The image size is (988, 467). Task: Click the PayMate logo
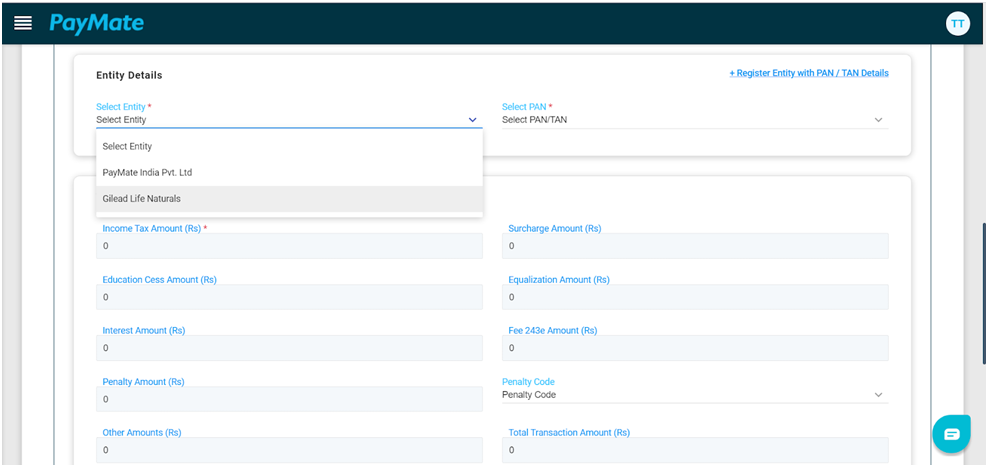[x=96, y=24]
